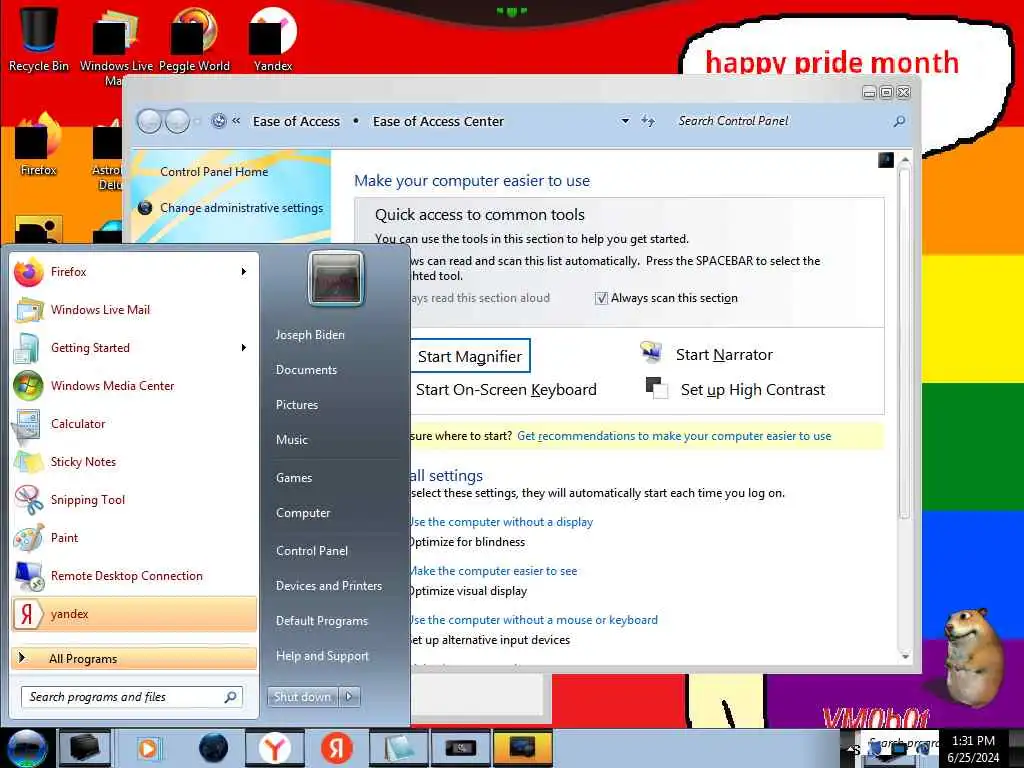Click the Shut down button
This screenshot has width=1024, height=768.
302,697
